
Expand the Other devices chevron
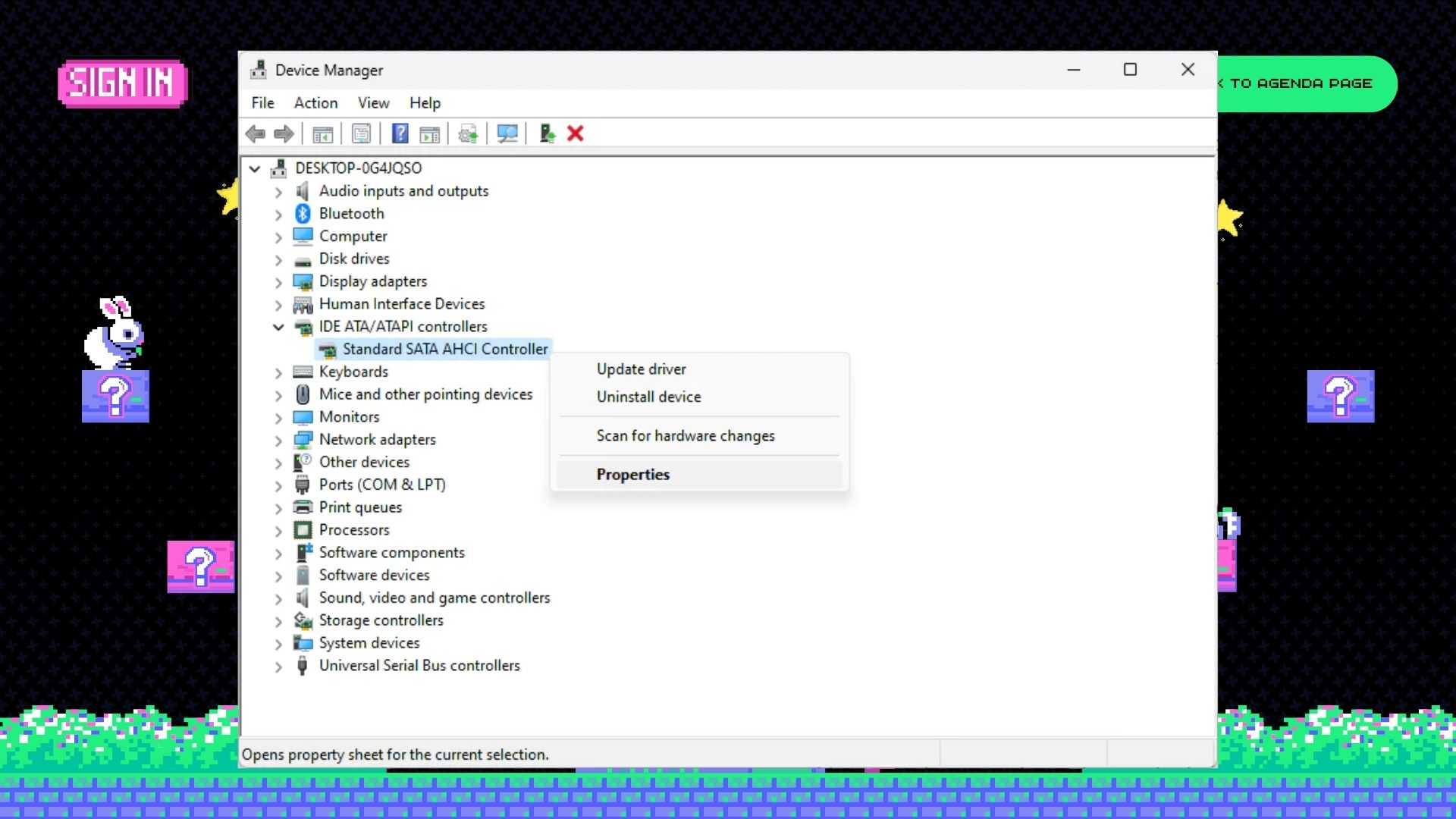pyautogui.click(x=278, y=463)
